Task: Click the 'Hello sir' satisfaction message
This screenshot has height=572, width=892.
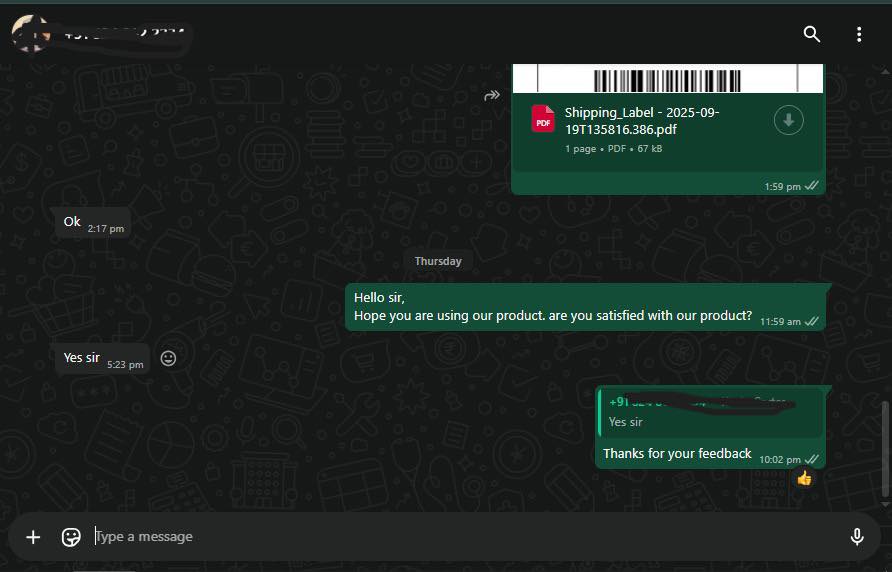Action: tap(552, 307)
